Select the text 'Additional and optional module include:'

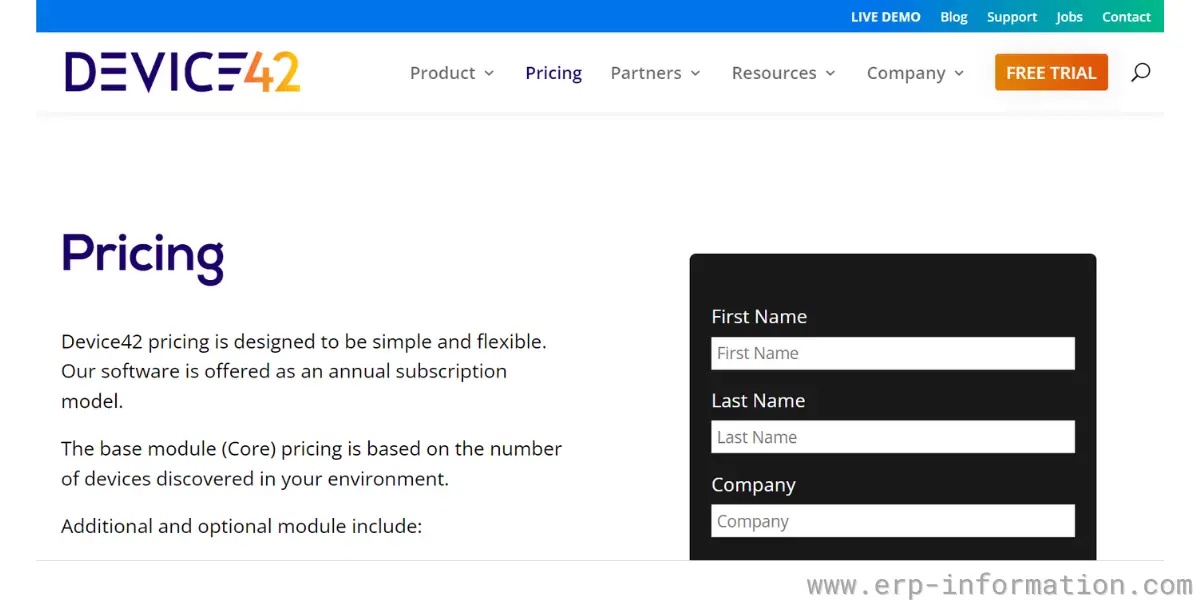click(242, 526)
